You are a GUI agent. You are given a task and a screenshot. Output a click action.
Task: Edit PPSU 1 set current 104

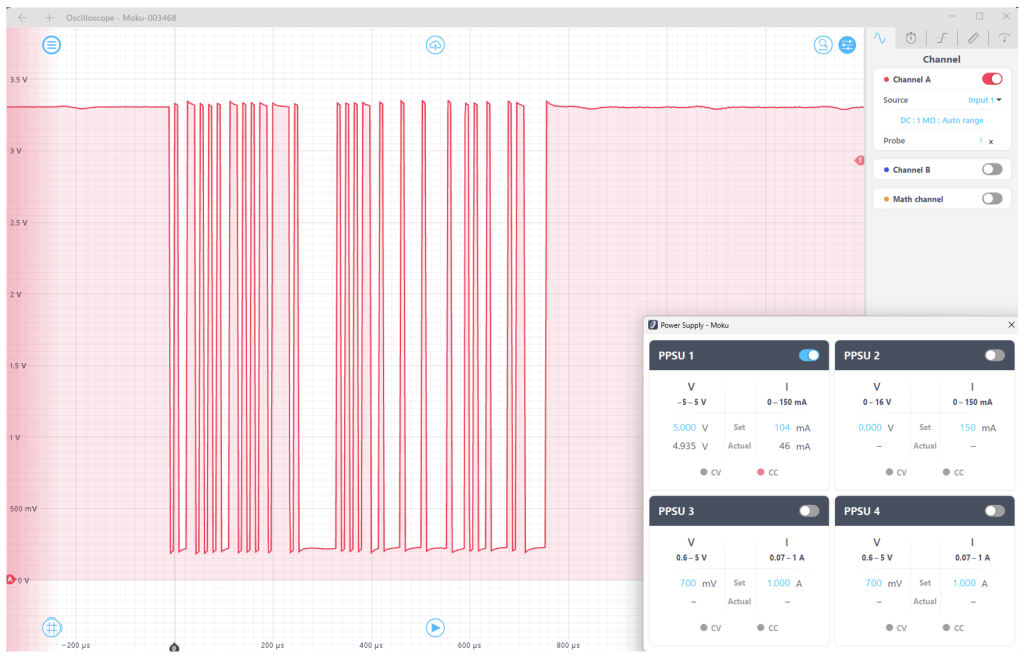tap(782, 427)
